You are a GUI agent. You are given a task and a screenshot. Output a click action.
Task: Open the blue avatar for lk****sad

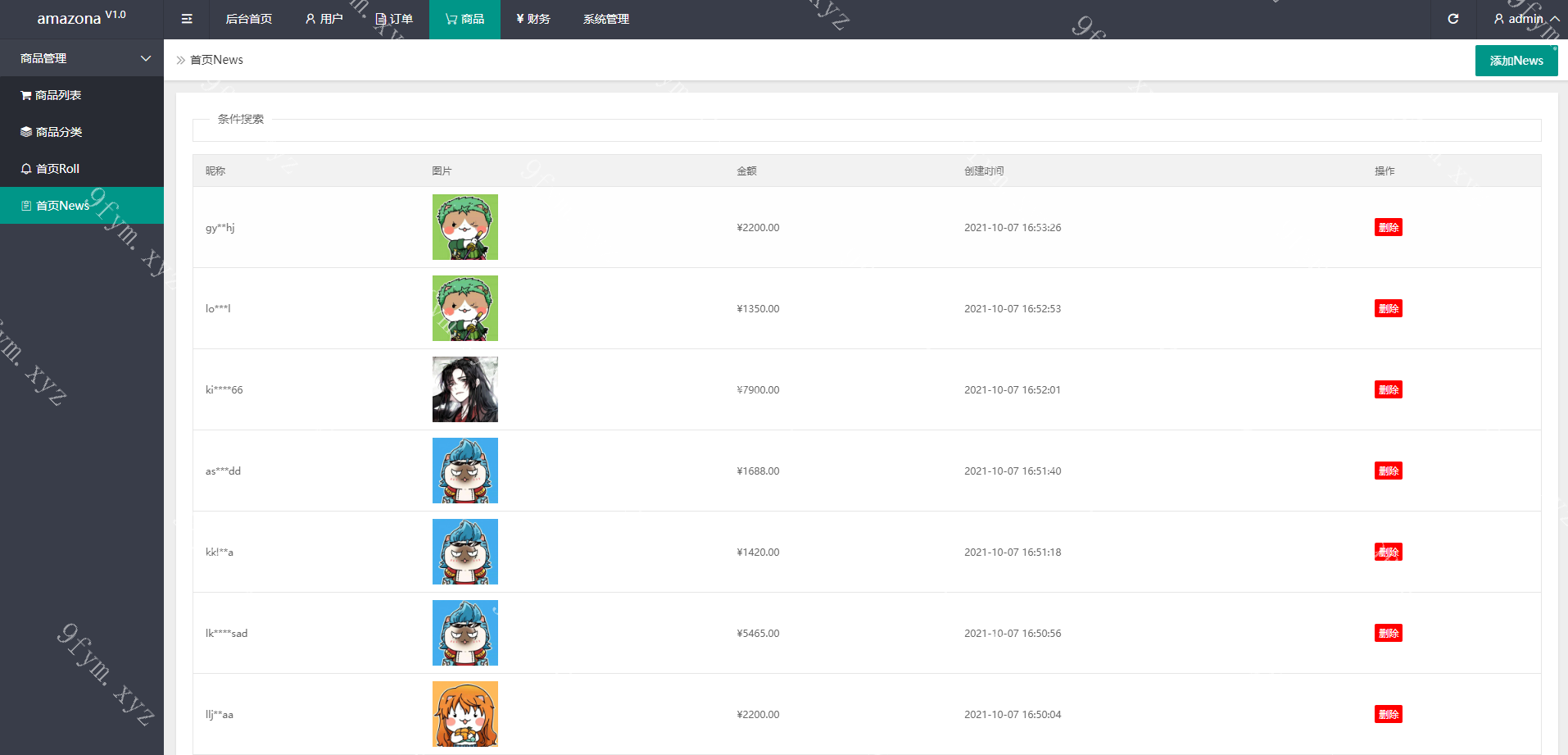[465, 633]
